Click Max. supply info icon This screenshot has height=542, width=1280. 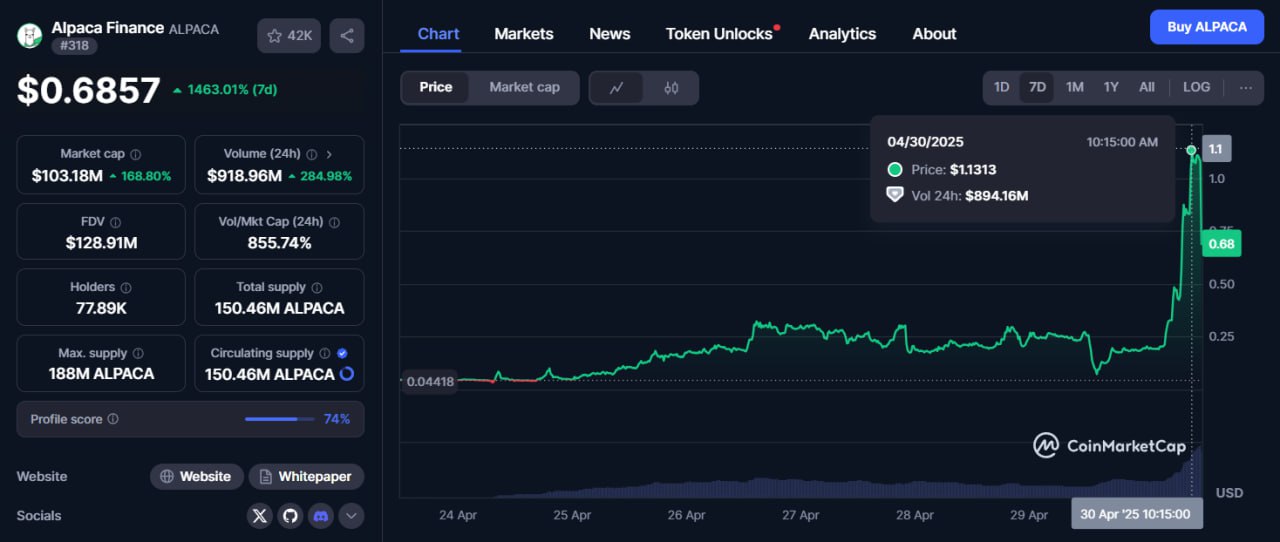coord(138,353)
